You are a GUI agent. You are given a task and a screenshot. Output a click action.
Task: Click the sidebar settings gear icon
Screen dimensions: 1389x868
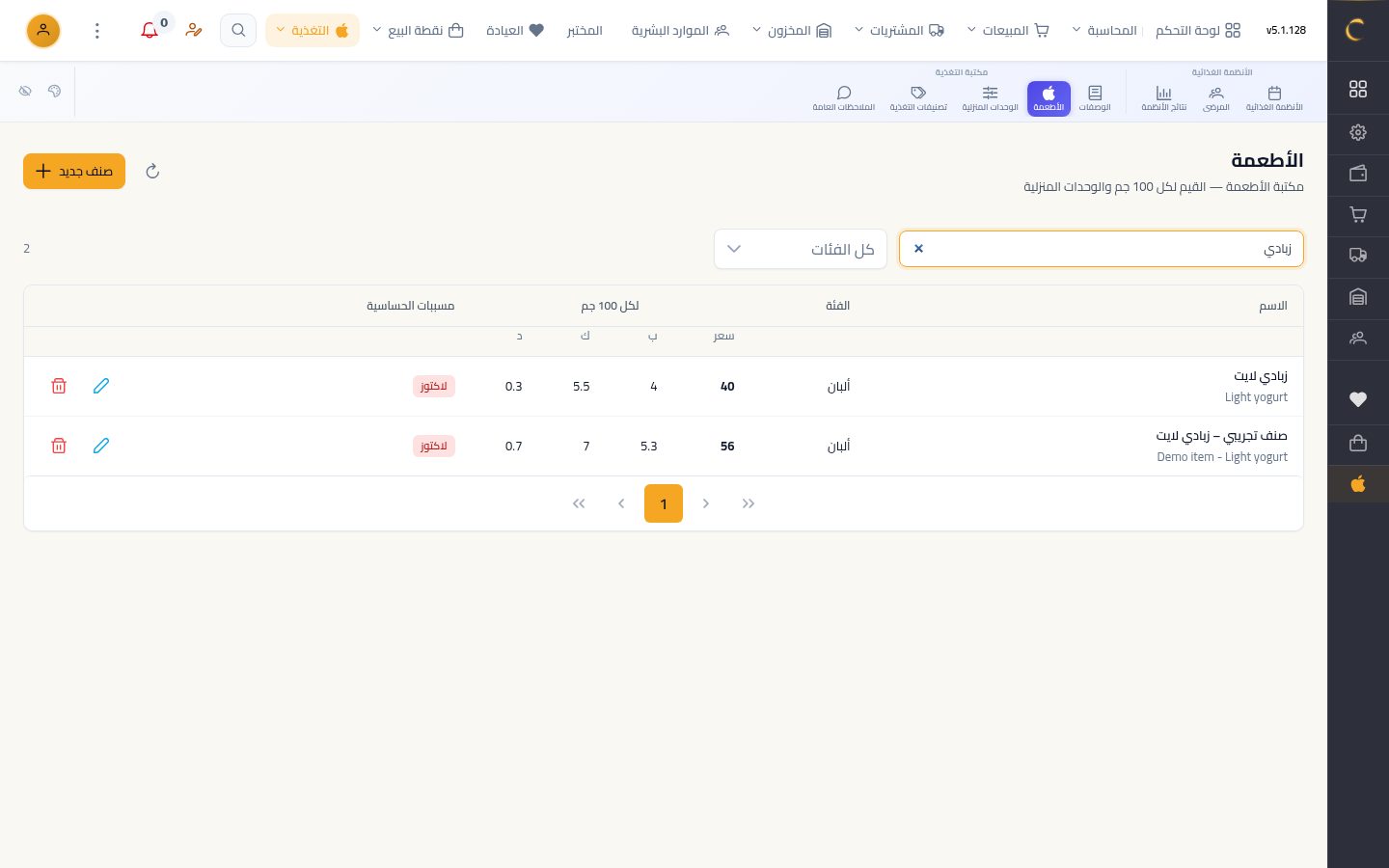[x=1358, y=132]
